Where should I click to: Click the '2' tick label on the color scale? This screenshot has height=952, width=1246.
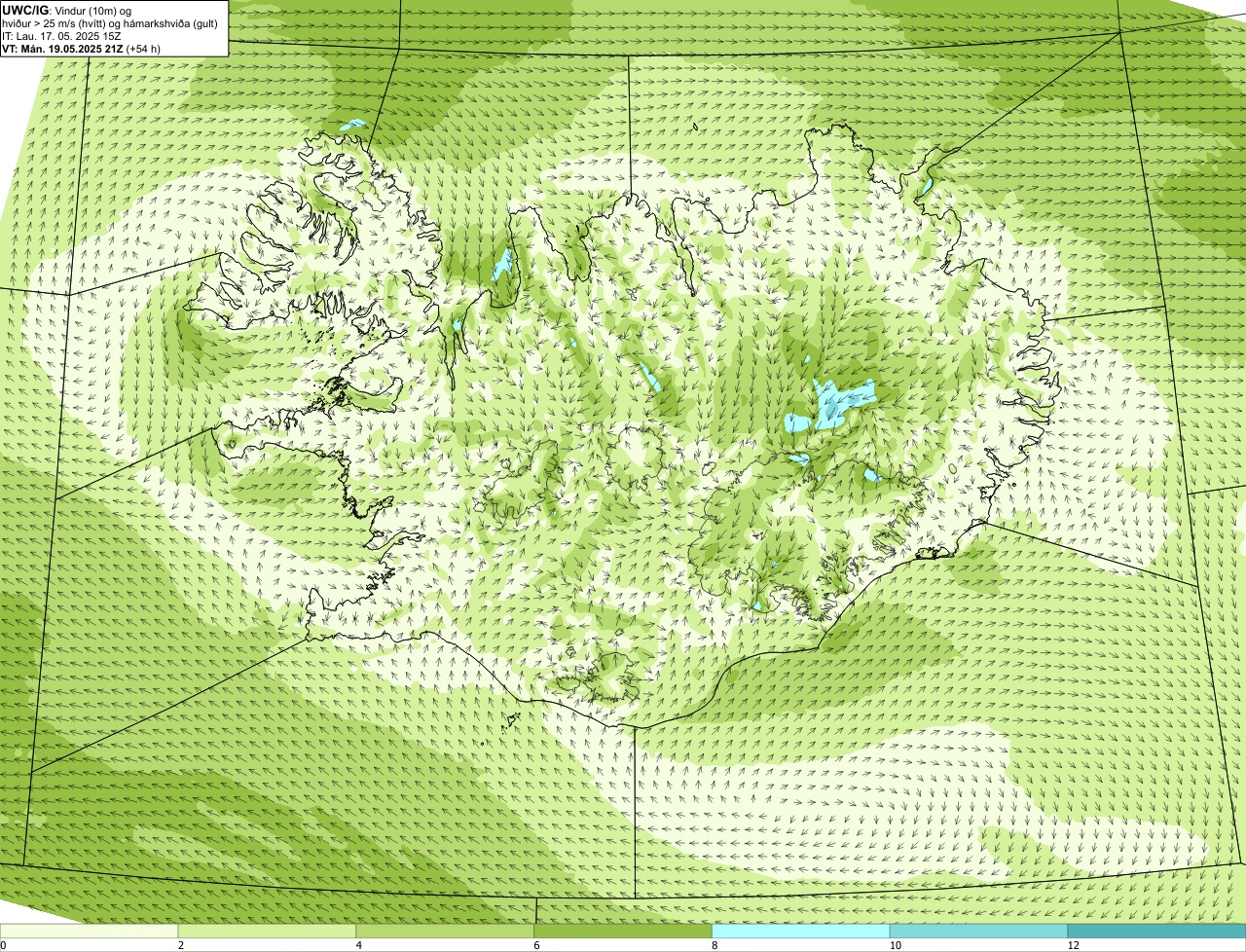click(181, 945)
